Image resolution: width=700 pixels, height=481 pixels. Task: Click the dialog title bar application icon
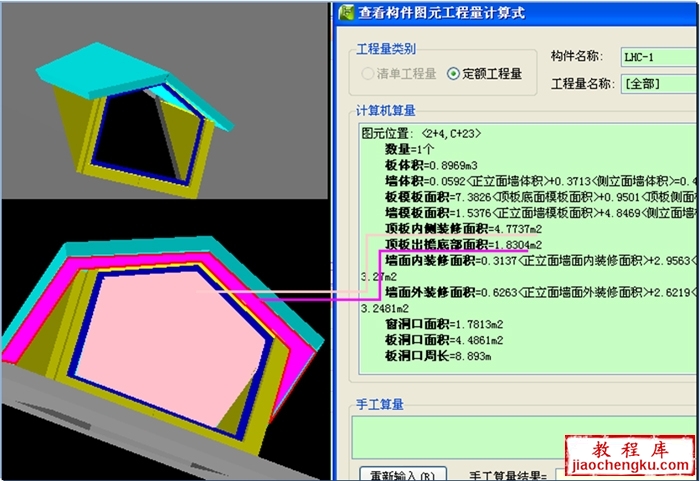pyautogui.click(x=346, y=13)
